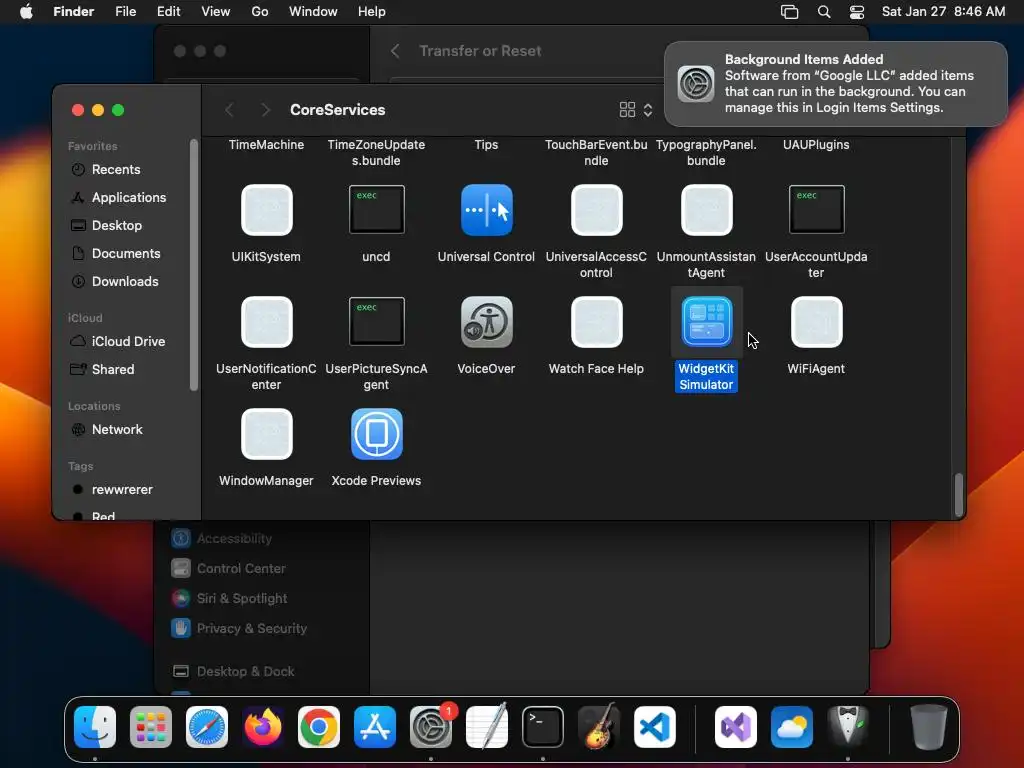Image resolution: width=1024 pixels, height=768 pixels.
Task: Go back in the Finder window
Action: coord(229,110)
